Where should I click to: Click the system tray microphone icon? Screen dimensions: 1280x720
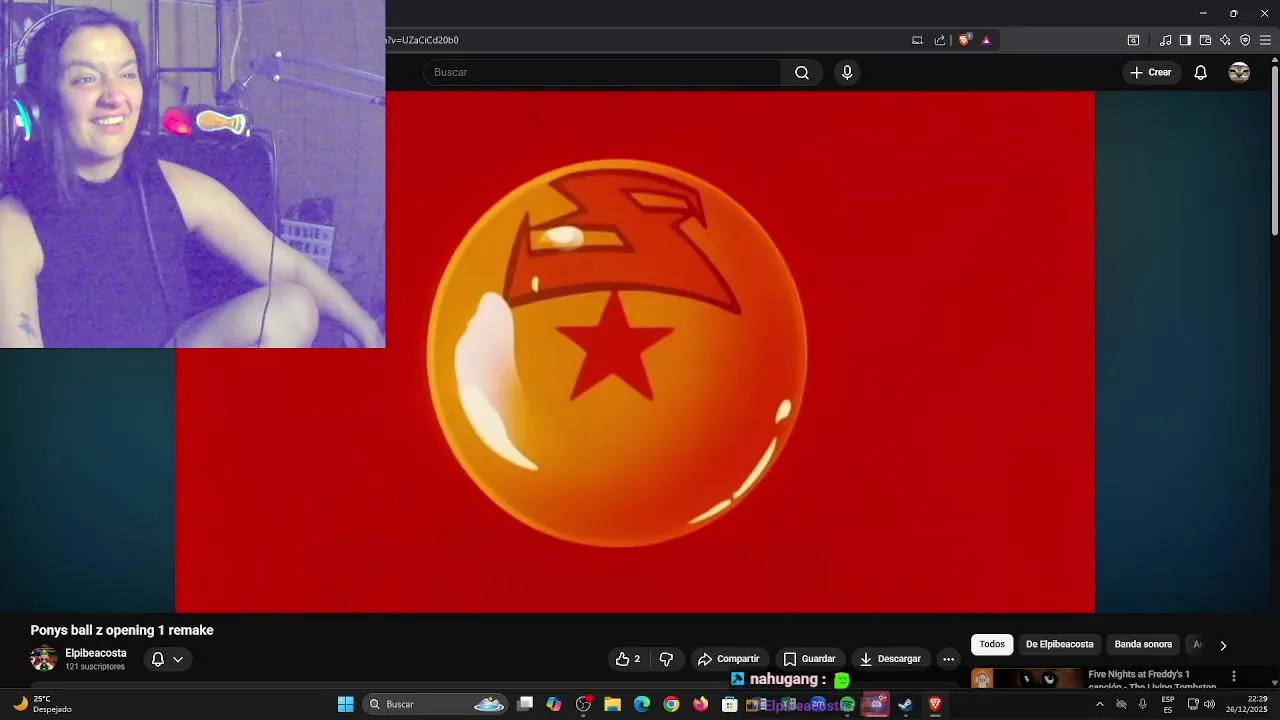pos(1143,704)
